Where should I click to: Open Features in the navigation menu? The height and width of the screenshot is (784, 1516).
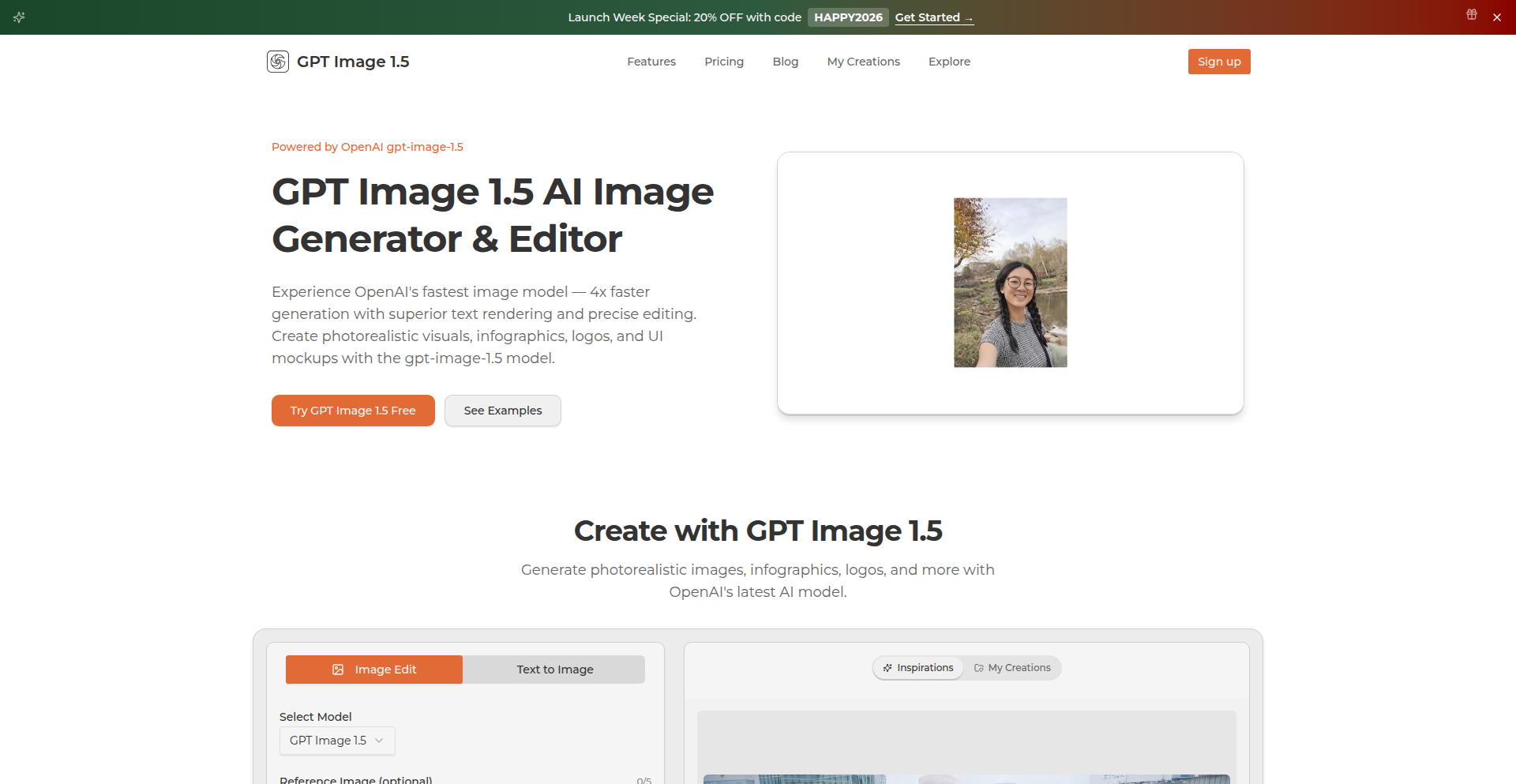(651, 62)
